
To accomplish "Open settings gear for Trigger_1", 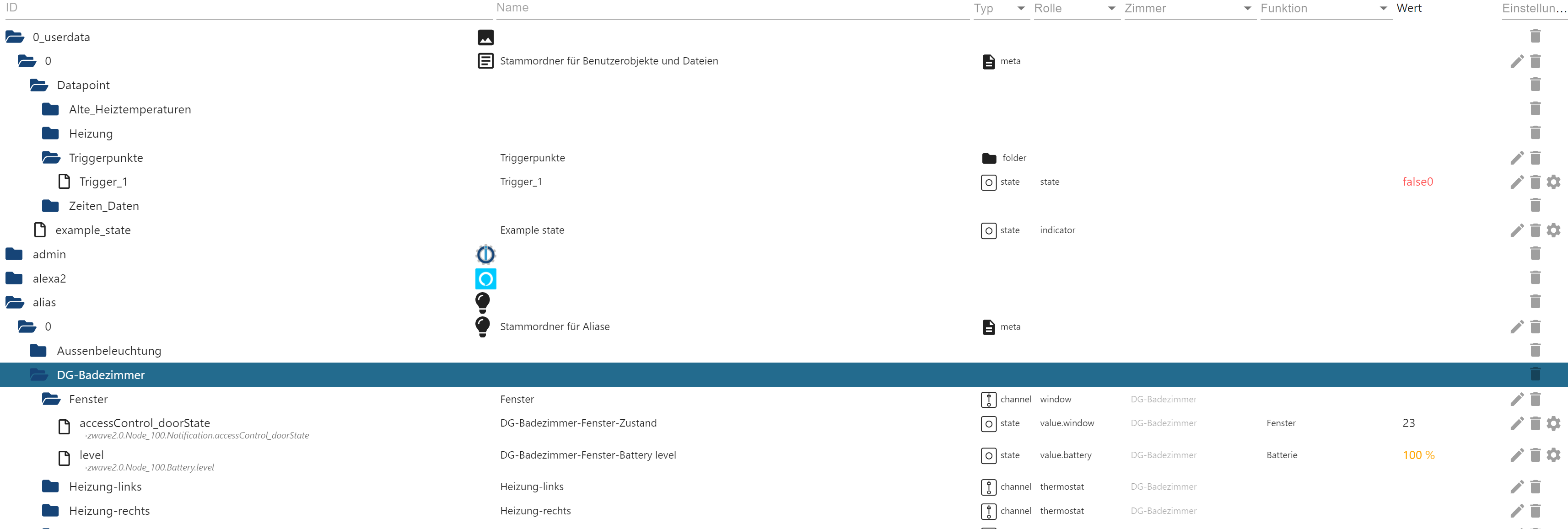I will point(1553,182).
